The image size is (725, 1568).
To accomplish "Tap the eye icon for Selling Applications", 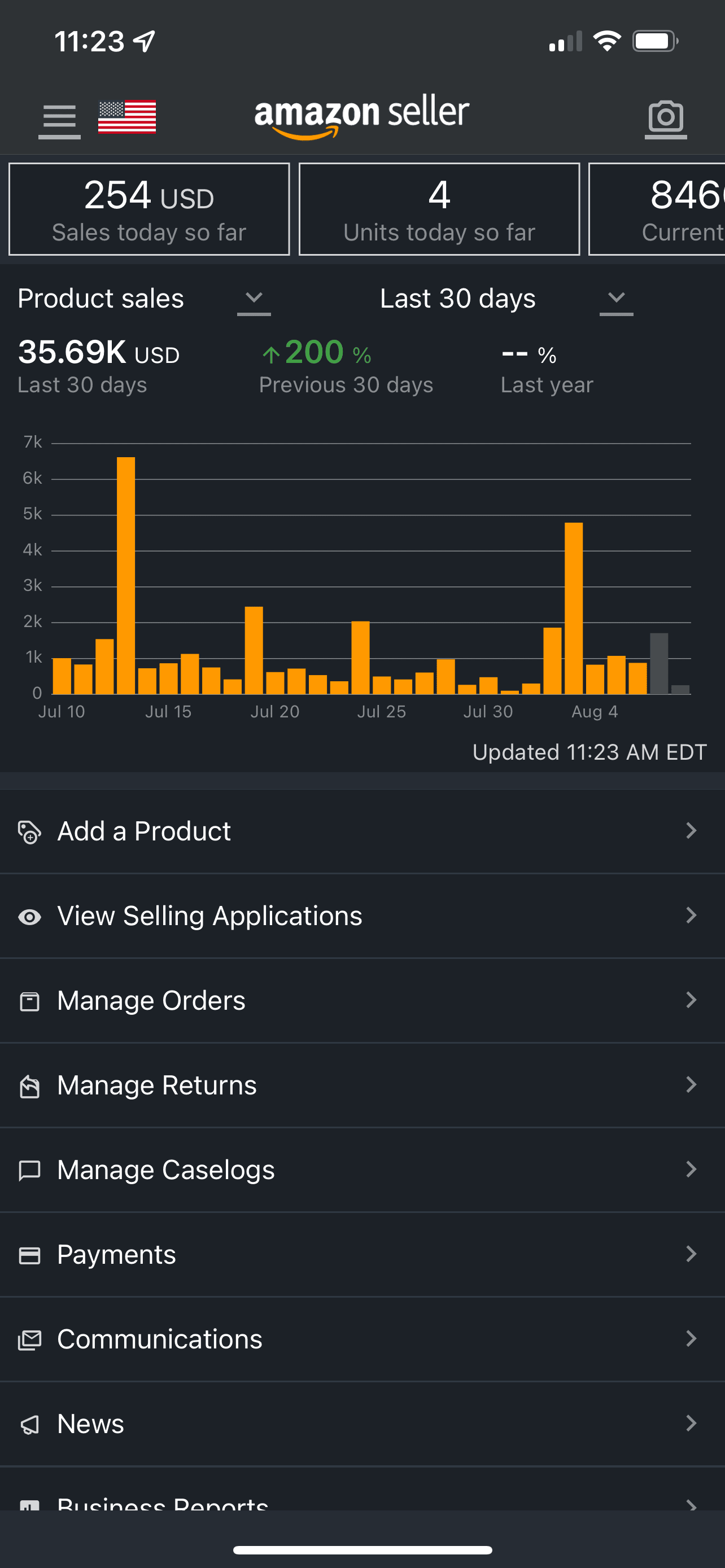I will (29, 916).
